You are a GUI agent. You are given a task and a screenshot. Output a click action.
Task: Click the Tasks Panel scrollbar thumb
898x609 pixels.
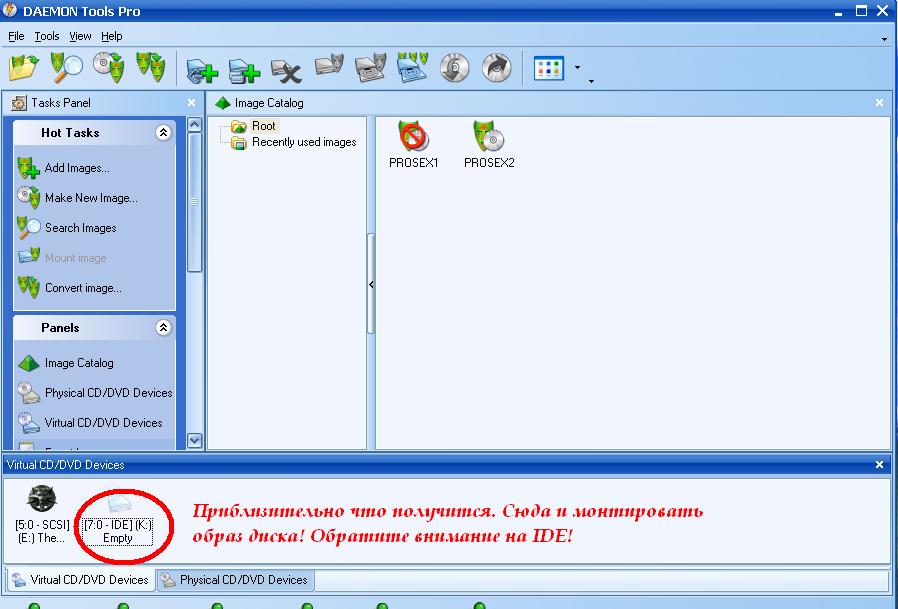point(194,202)
